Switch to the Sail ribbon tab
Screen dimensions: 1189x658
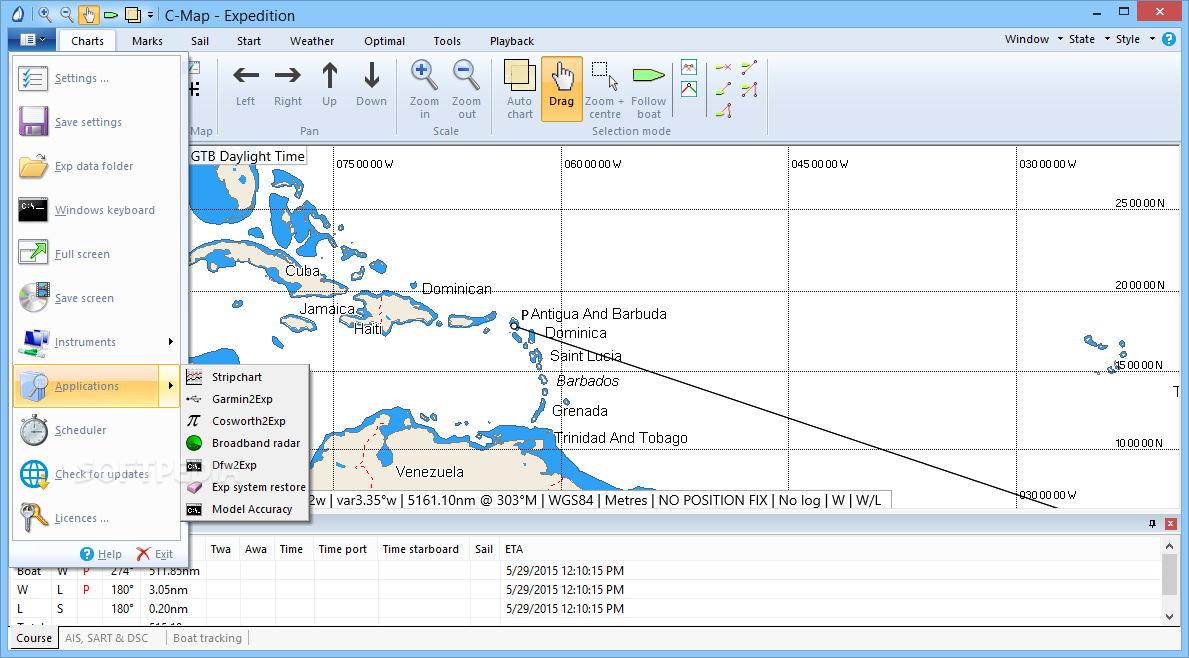(x=200, y=41)
